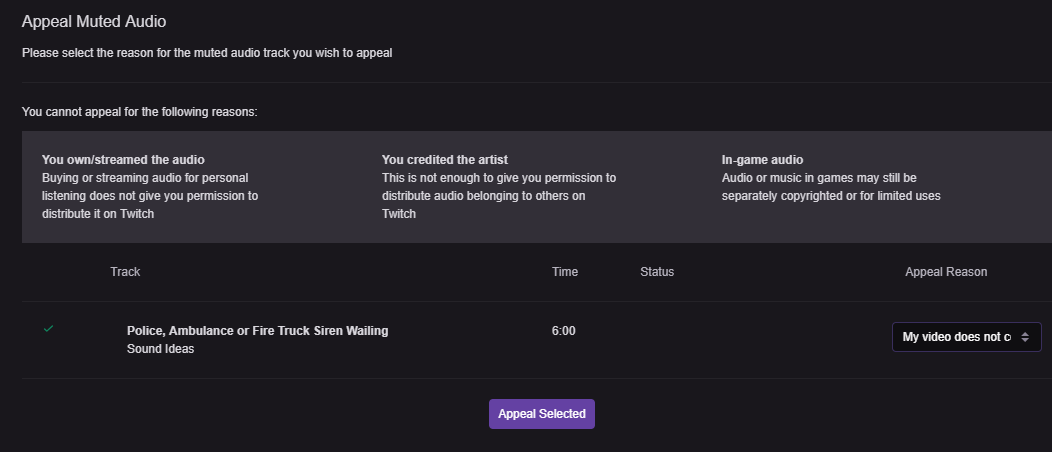
Task: Click the Track column header
Action: click(x=125, y=272)
